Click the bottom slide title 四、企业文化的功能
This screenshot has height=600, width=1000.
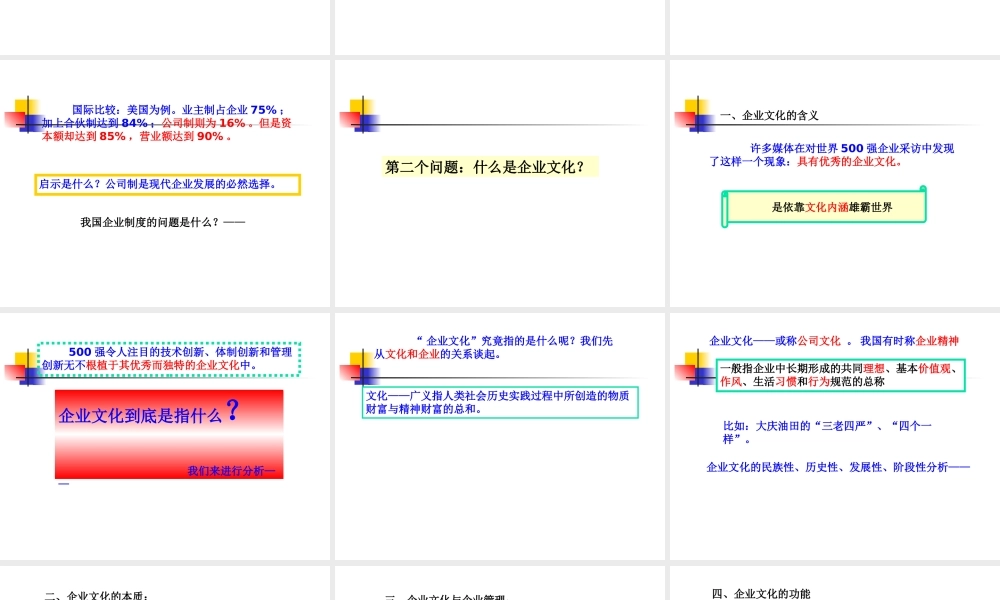(x=761, y=594)
